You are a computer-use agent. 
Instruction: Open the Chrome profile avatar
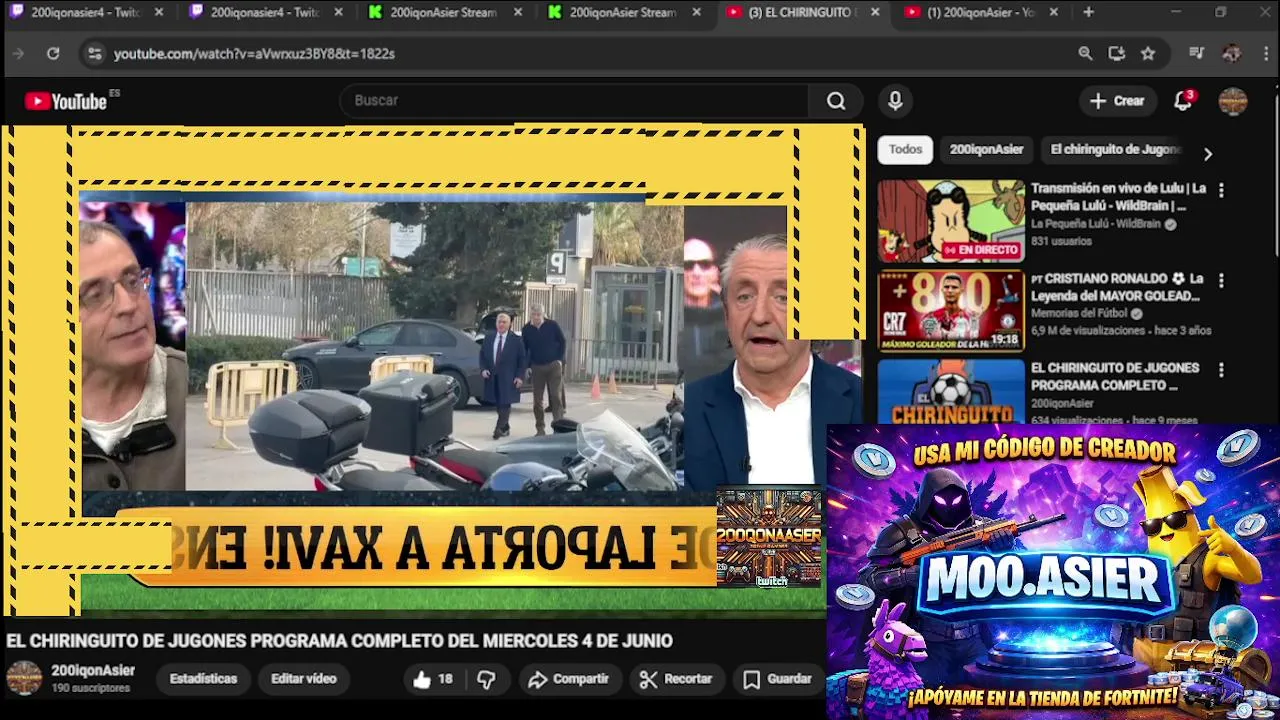point(1232,54)
